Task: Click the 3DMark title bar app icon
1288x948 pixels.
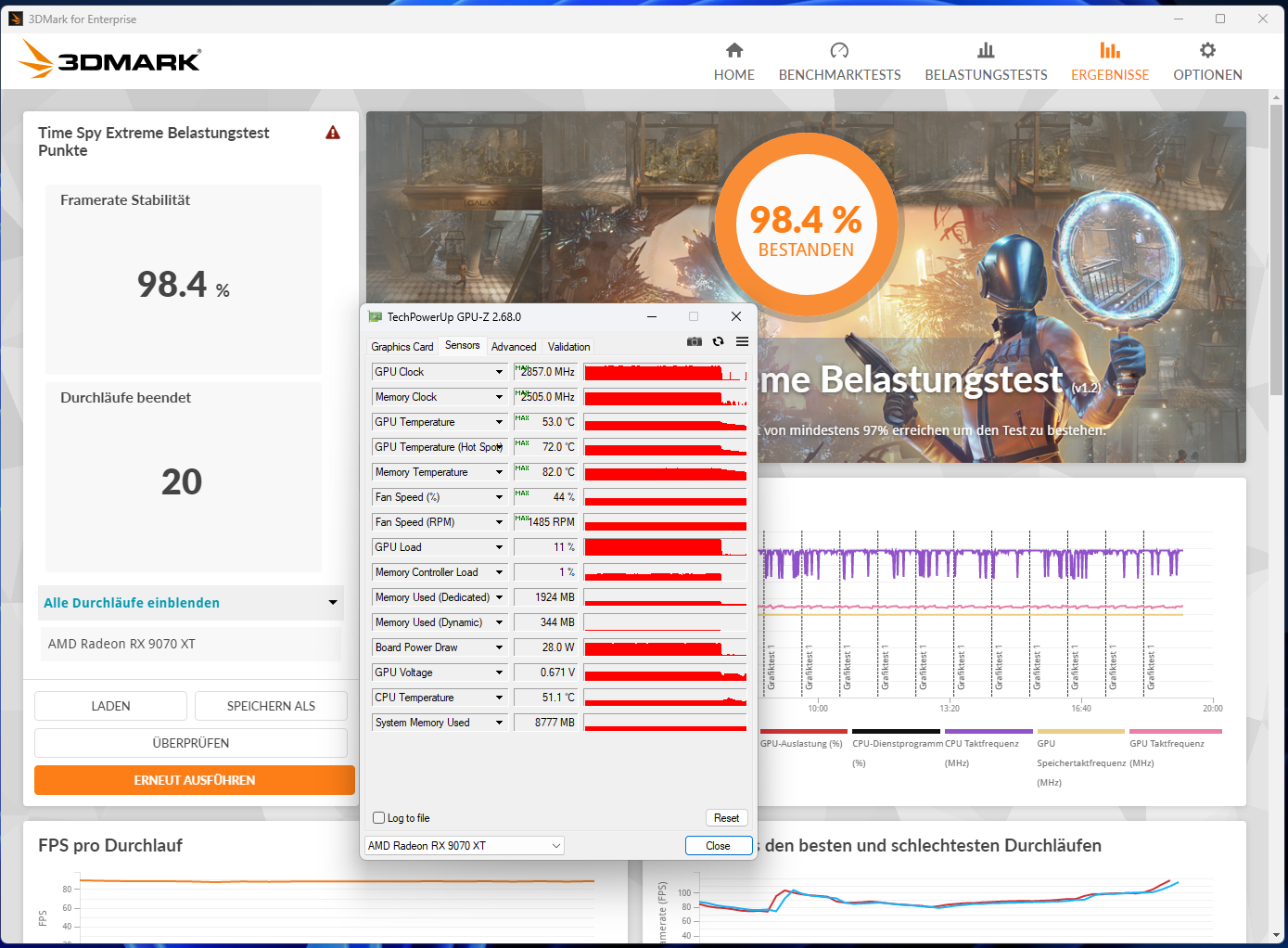Action: (x=16, y=19)
